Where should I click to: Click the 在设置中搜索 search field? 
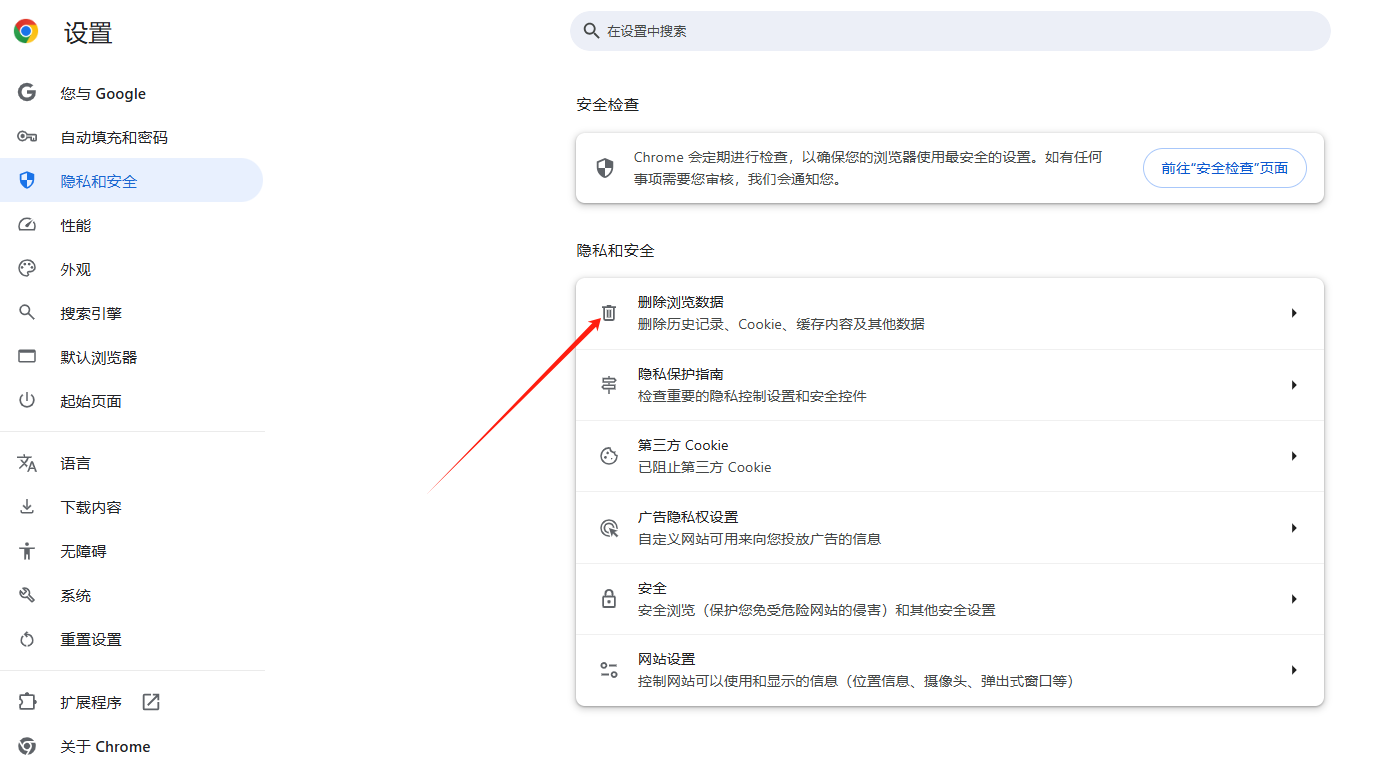(x=950, y=31)
